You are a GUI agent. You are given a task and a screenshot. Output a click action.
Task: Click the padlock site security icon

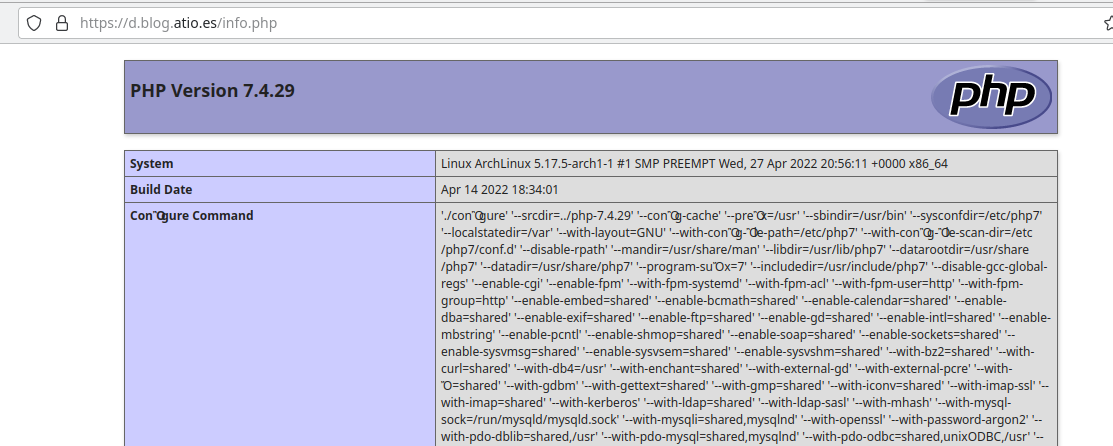tap(61, 22)
